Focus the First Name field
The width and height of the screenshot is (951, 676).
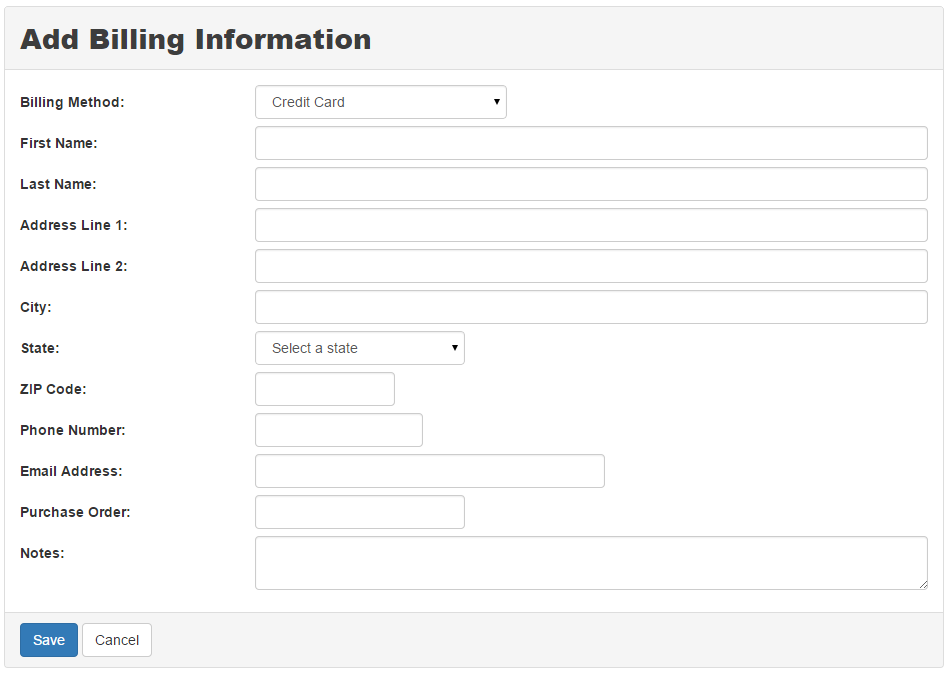(591, 143)
